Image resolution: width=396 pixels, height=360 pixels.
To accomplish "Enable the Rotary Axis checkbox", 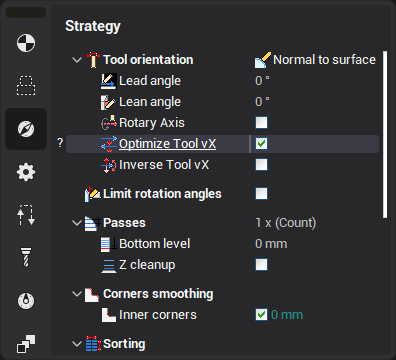I will 261,123.
